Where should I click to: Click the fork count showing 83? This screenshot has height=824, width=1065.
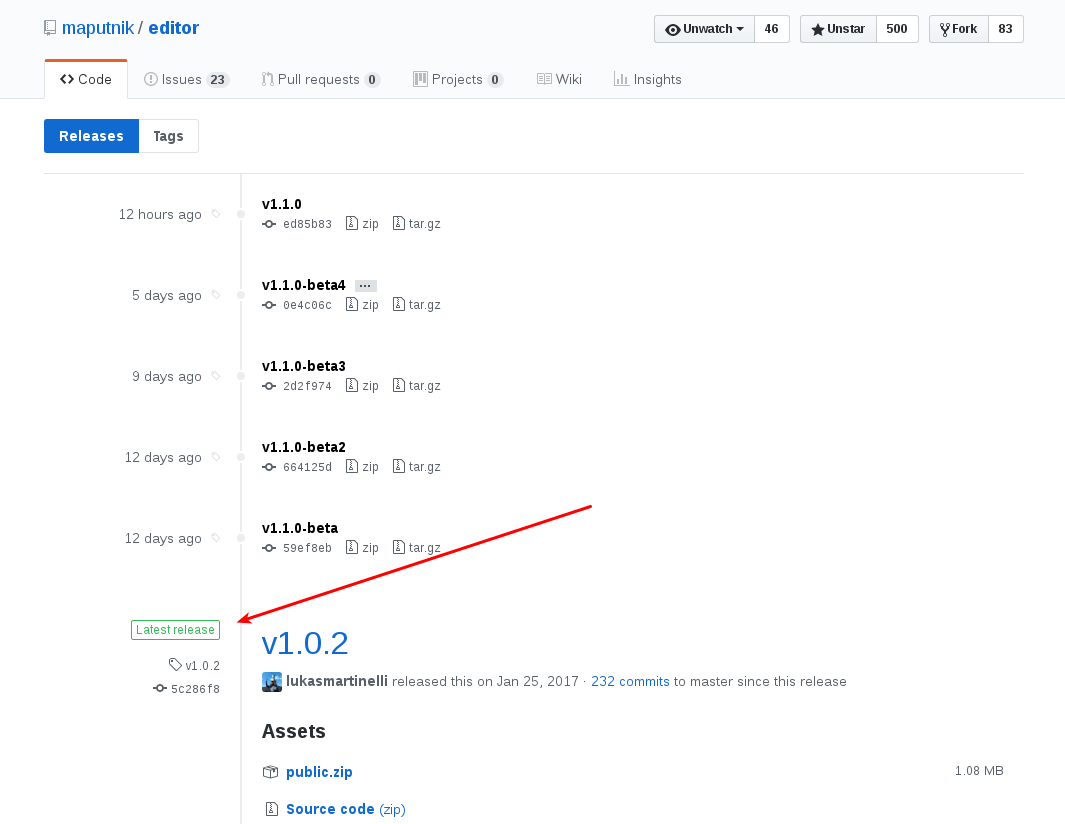pyautogui.click(x=1005, y=28)
